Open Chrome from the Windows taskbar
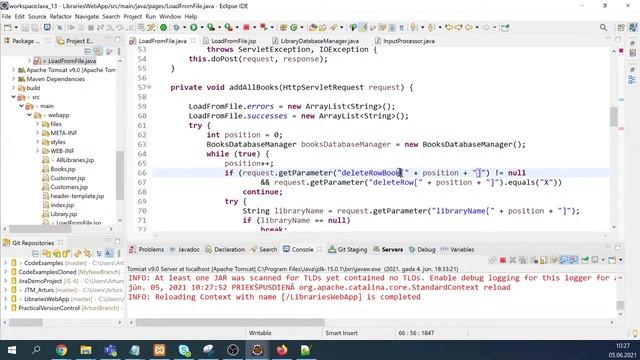The height and width of the screenshot is (360, 640). click(61, 350)
